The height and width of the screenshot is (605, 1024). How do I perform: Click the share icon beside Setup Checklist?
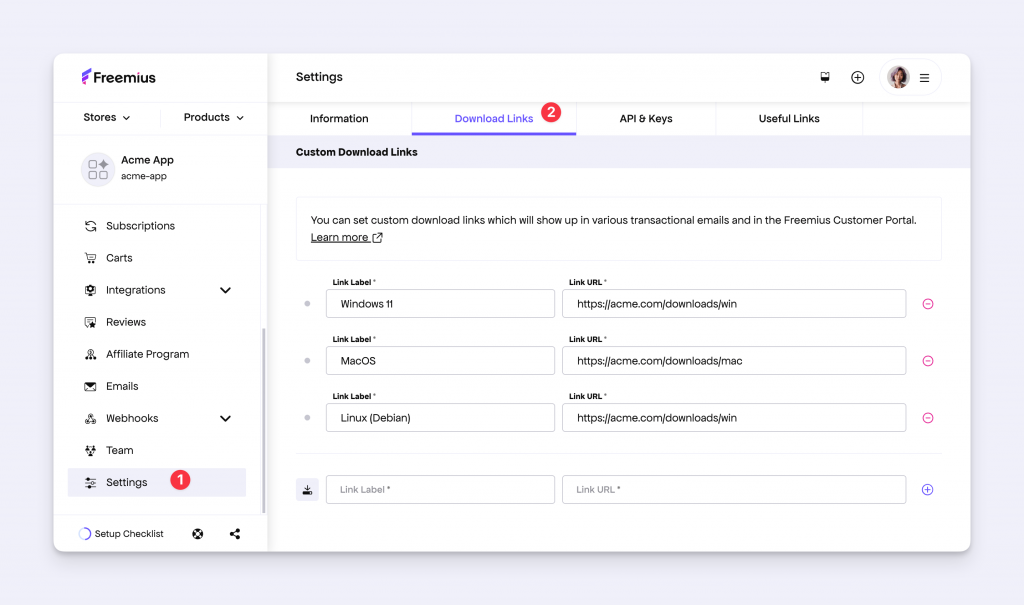click(x=234, y=533)
